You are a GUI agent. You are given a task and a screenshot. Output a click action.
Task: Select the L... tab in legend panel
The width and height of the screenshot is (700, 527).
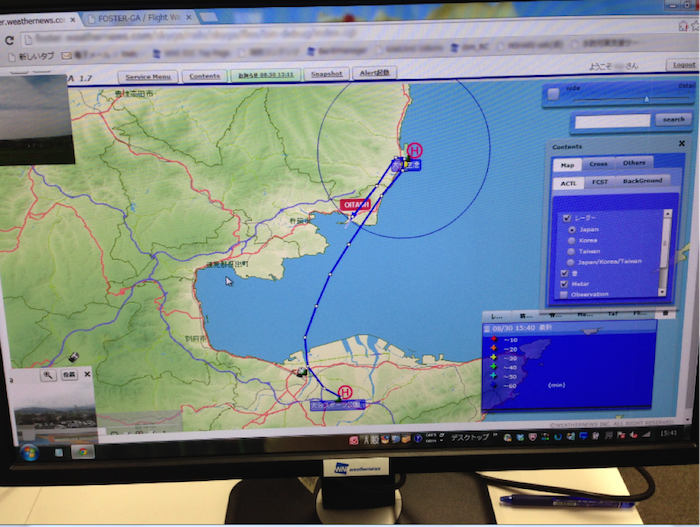point(496,316)
